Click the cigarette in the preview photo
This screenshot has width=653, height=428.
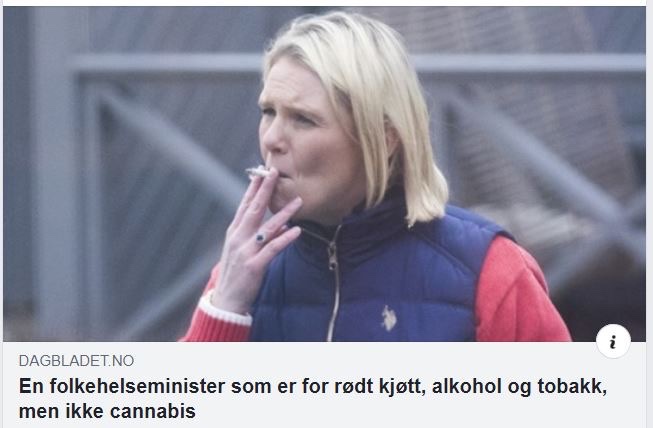259,172
